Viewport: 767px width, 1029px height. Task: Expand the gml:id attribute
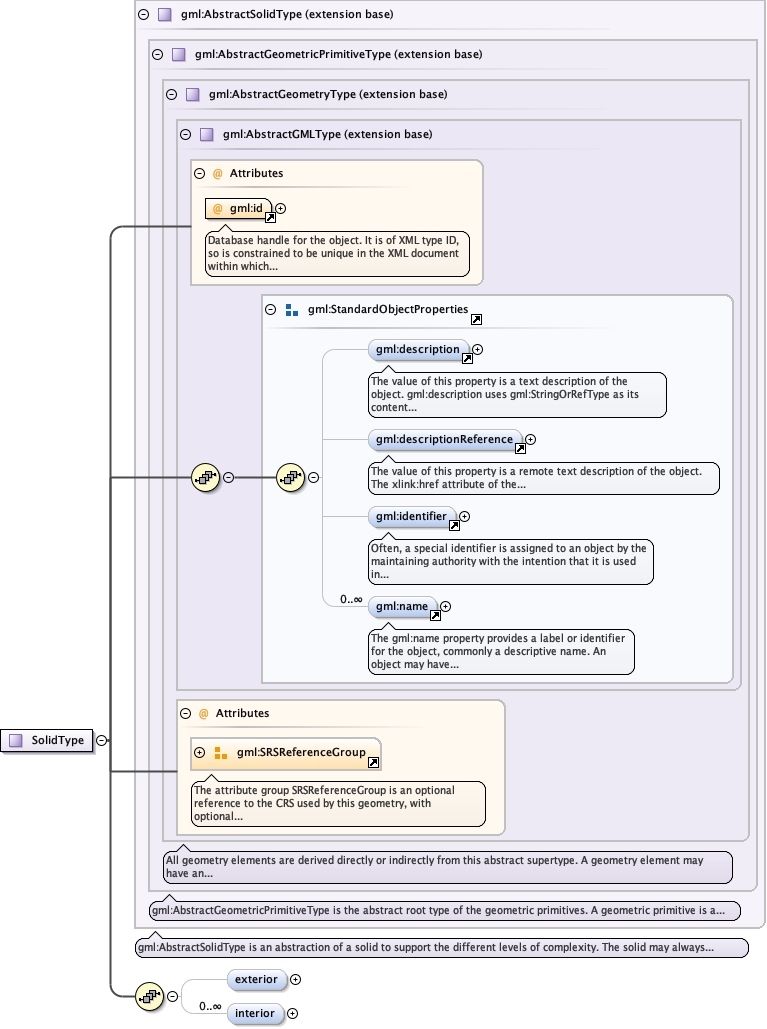click(281, 209)
